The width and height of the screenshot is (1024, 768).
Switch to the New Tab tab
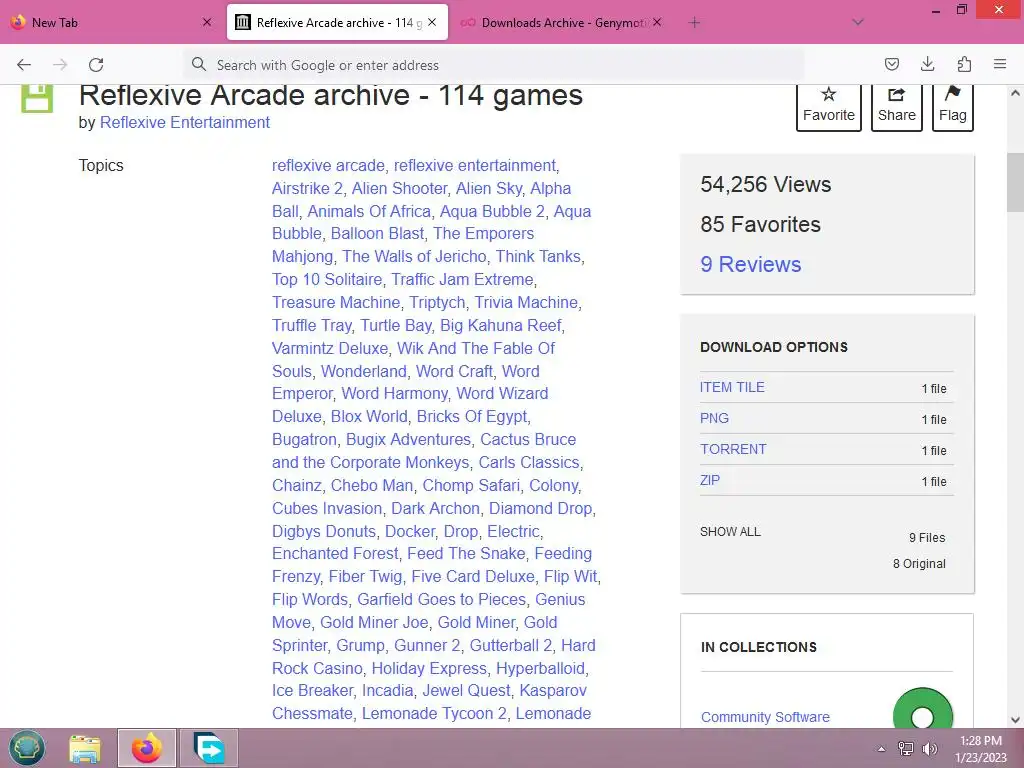[111, 22]
